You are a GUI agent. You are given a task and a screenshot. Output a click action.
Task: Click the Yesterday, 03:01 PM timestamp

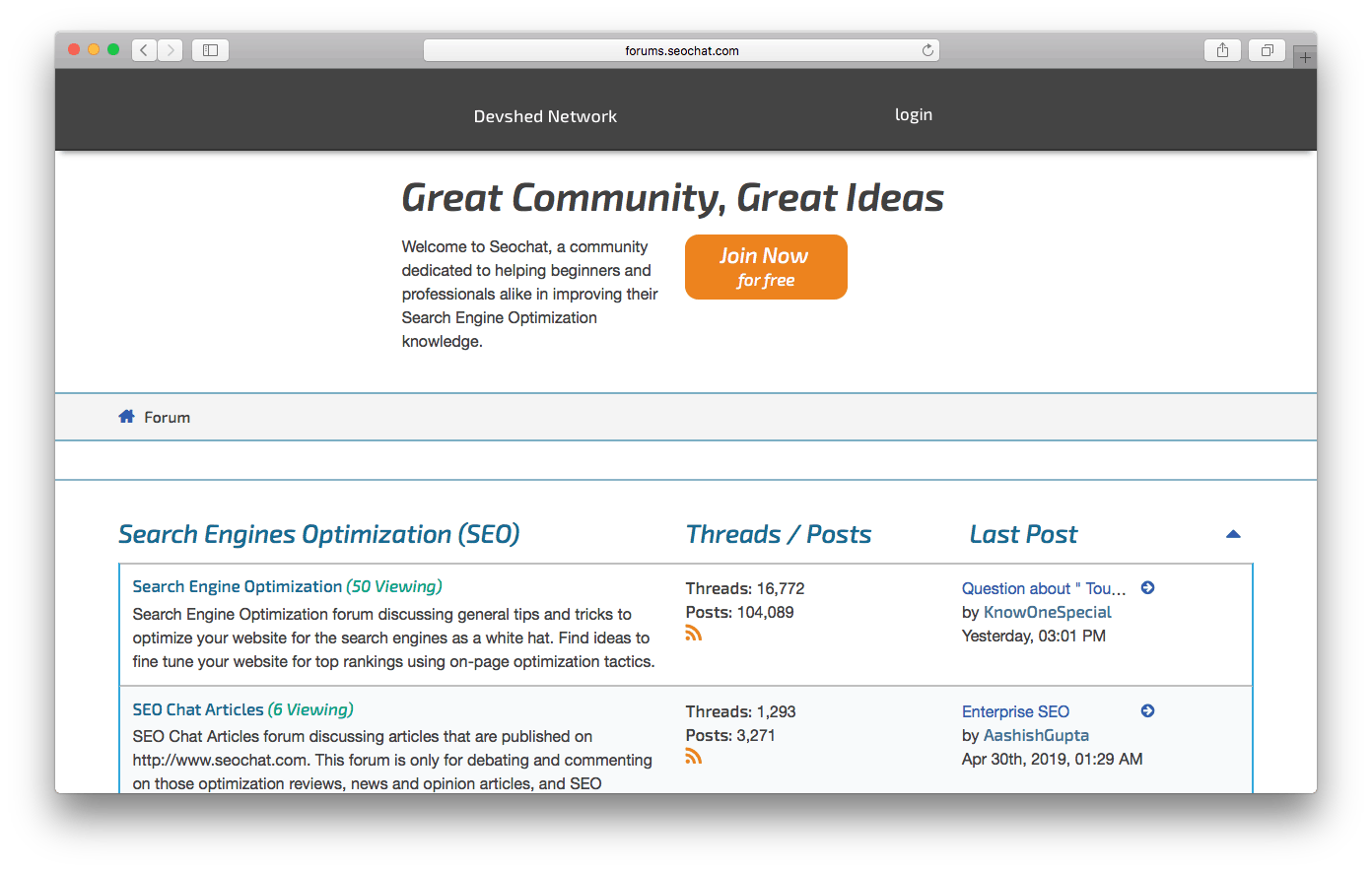click(1034, 636)
